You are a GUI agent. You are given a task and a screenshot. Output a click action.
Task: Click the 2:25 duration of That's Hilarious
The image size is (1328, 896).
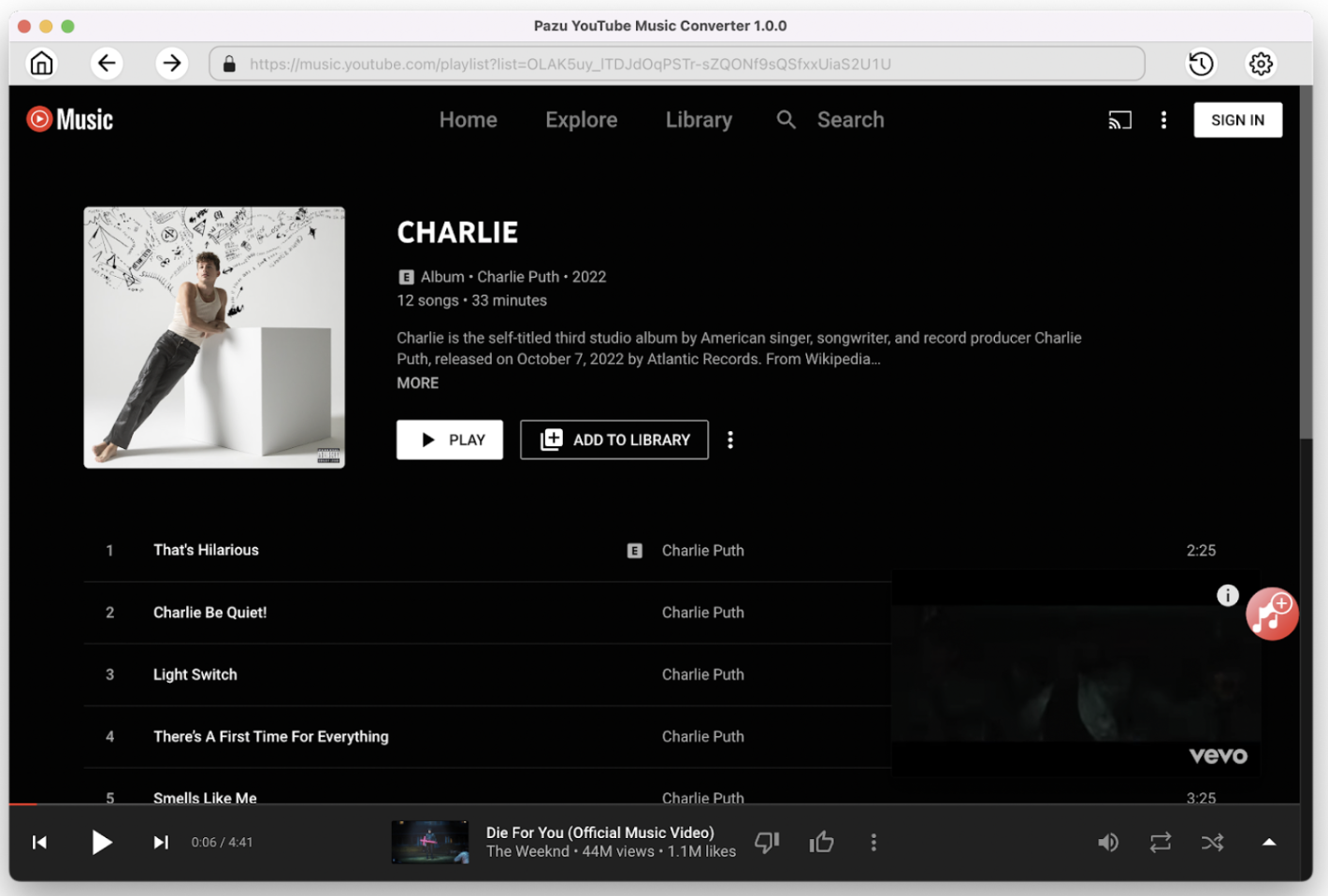(x=1201, y=550)
